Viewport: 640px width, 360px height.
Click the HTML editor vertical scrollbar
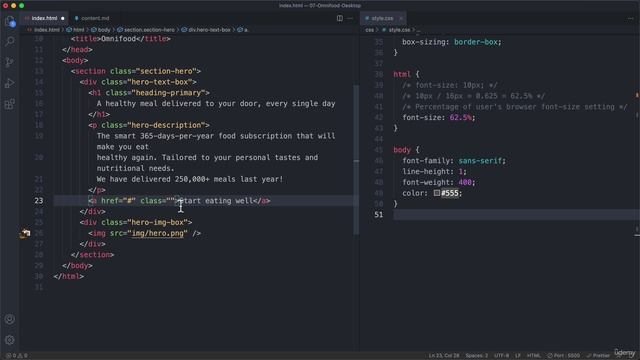click(x=356, y=159)
